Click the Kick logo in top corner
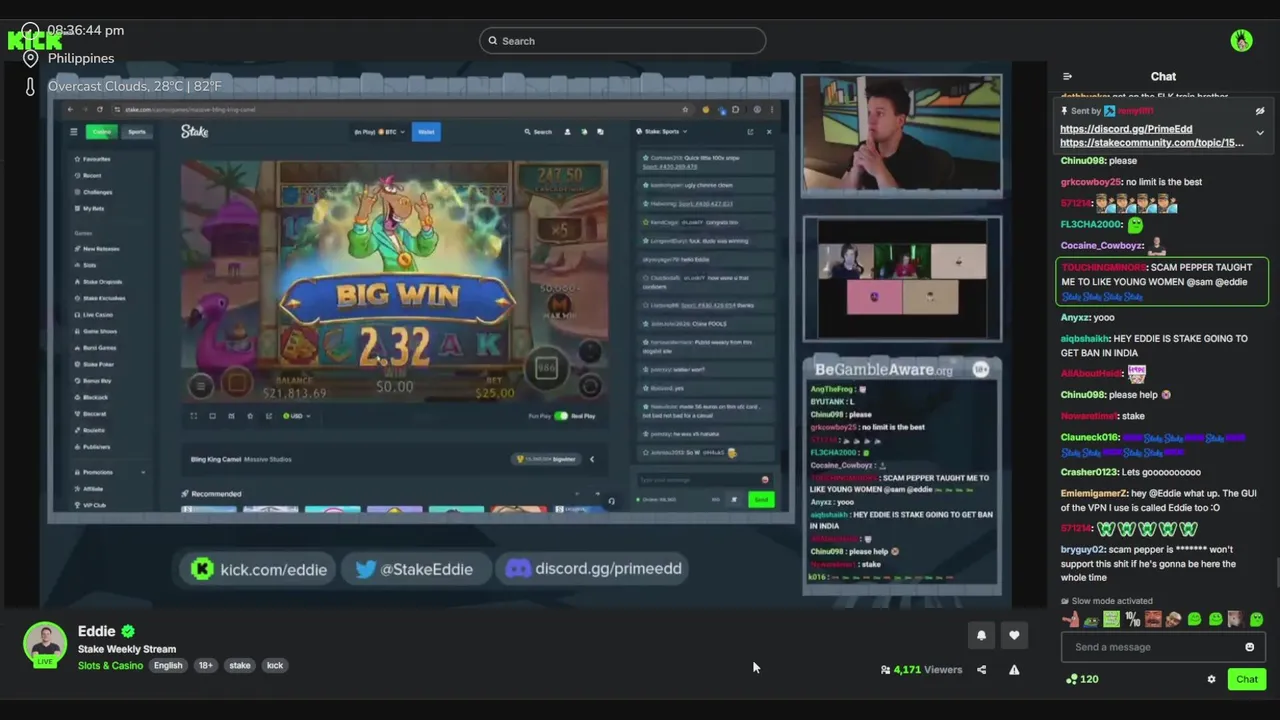 pyautogui.click(x=35, y=40)
